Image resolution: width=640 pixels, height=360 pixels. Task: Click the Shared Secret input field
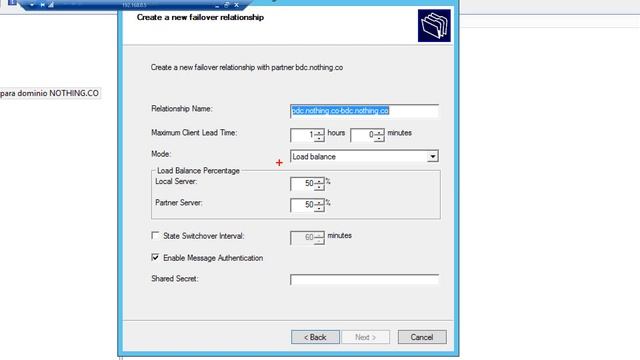click(364, 280)
